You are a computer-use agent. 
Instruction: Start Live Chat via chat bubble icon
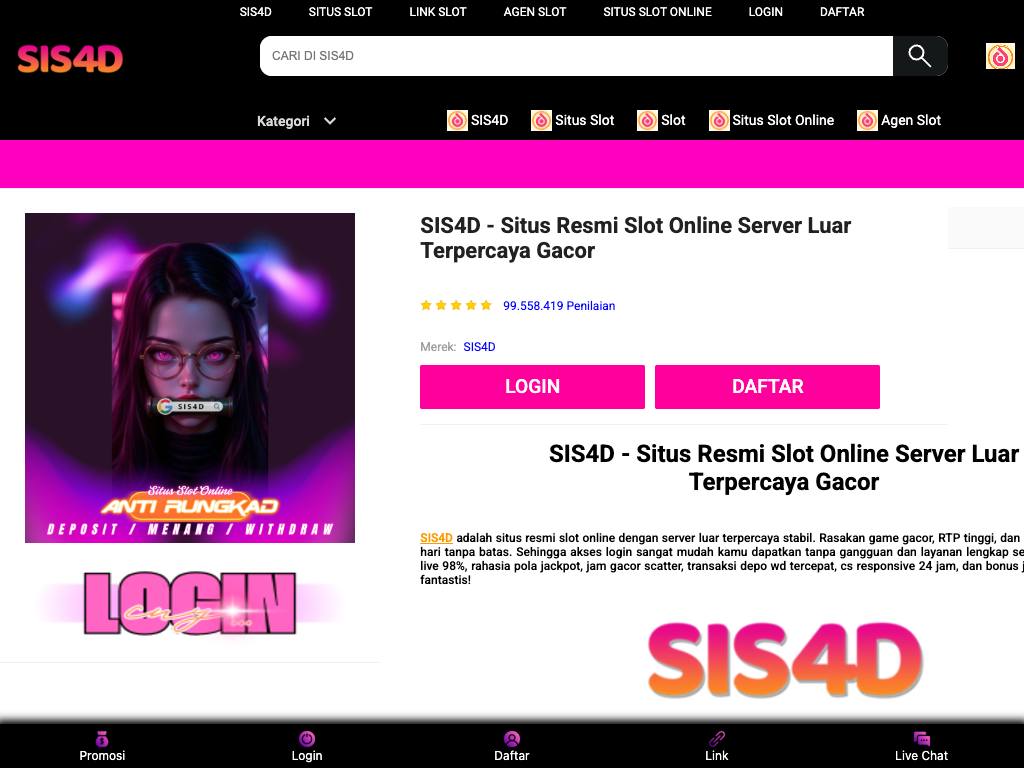[x=921, y=739]
